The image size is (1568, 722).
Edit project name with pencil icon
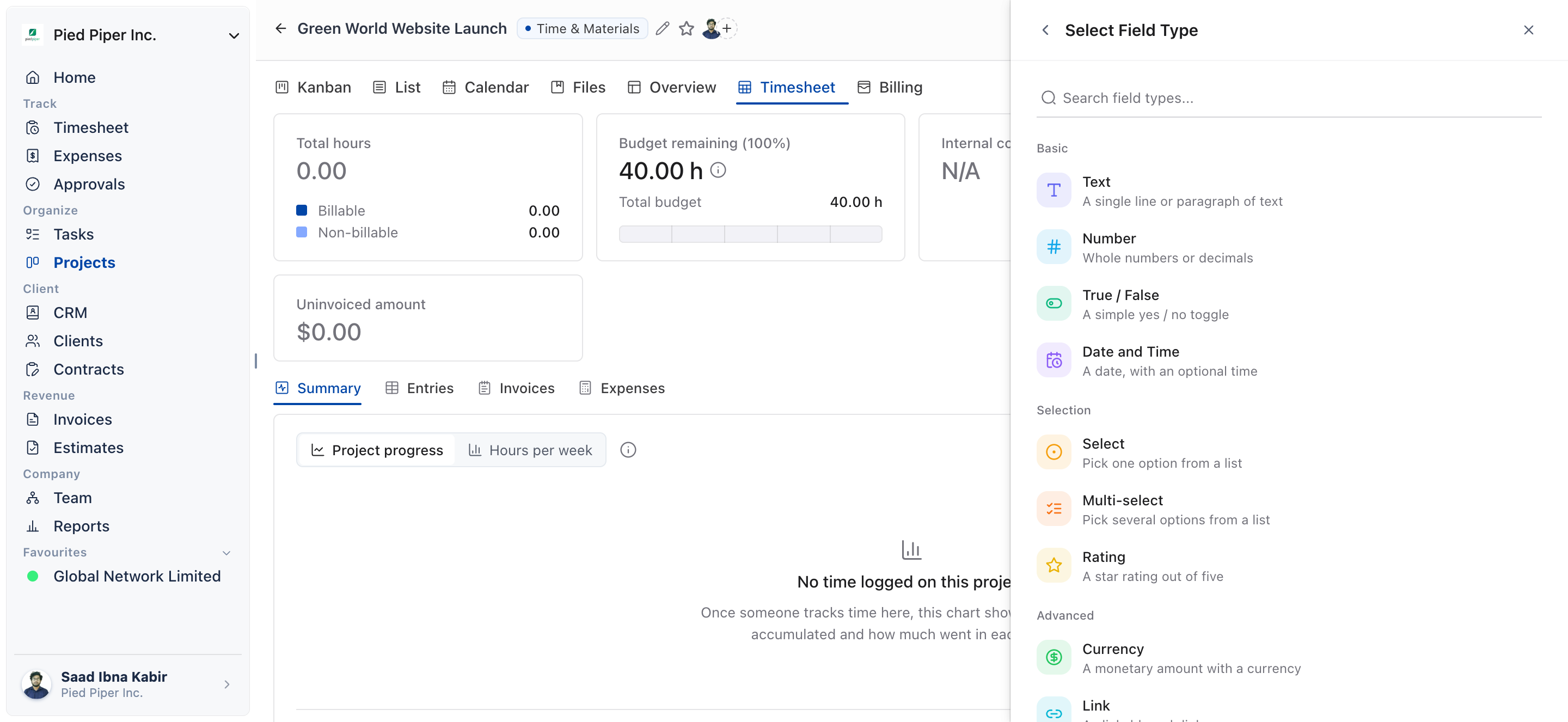pos(663,29)
